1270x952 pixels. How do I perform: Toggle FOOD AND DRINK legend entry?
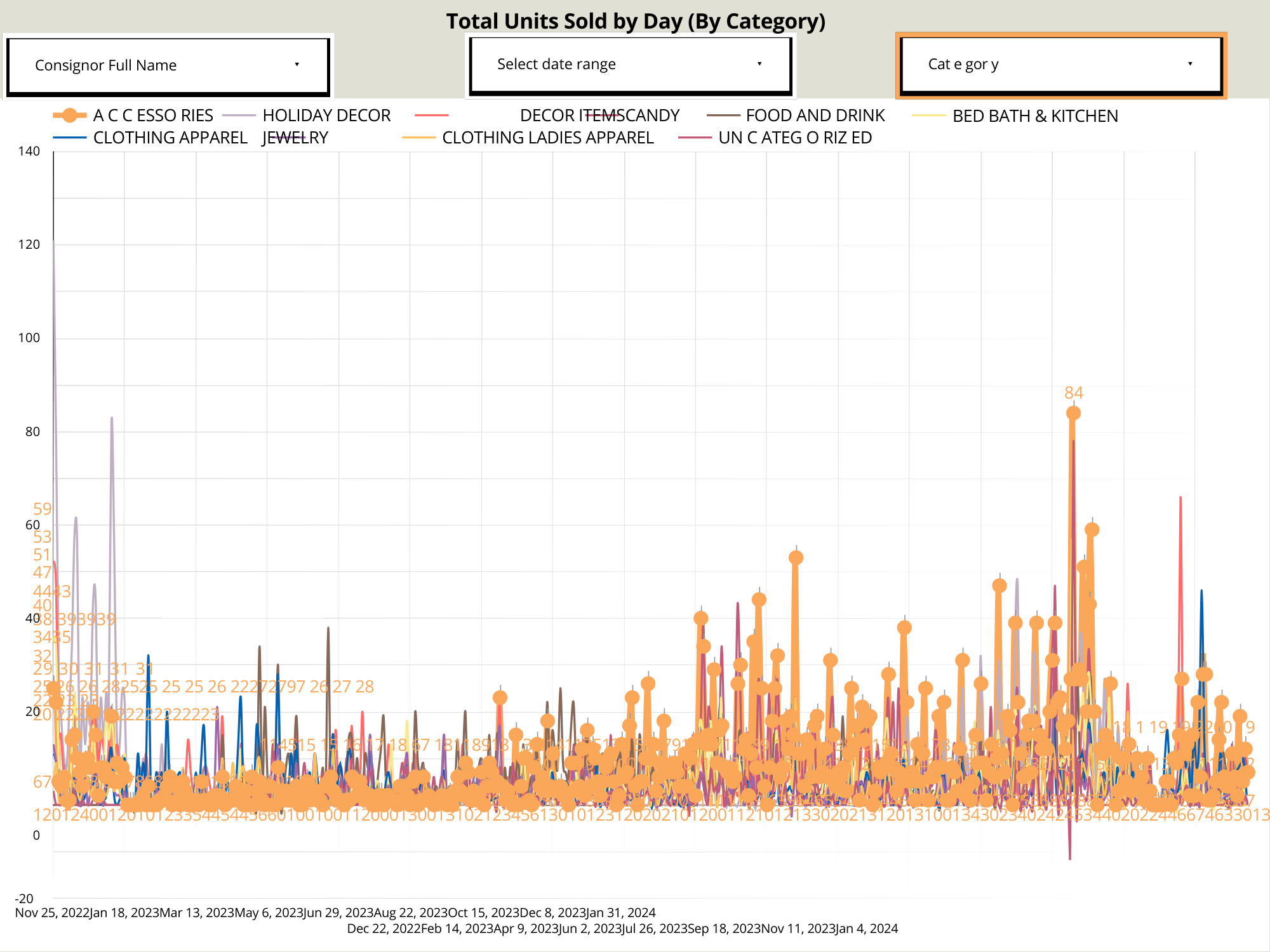click(815, 116)
